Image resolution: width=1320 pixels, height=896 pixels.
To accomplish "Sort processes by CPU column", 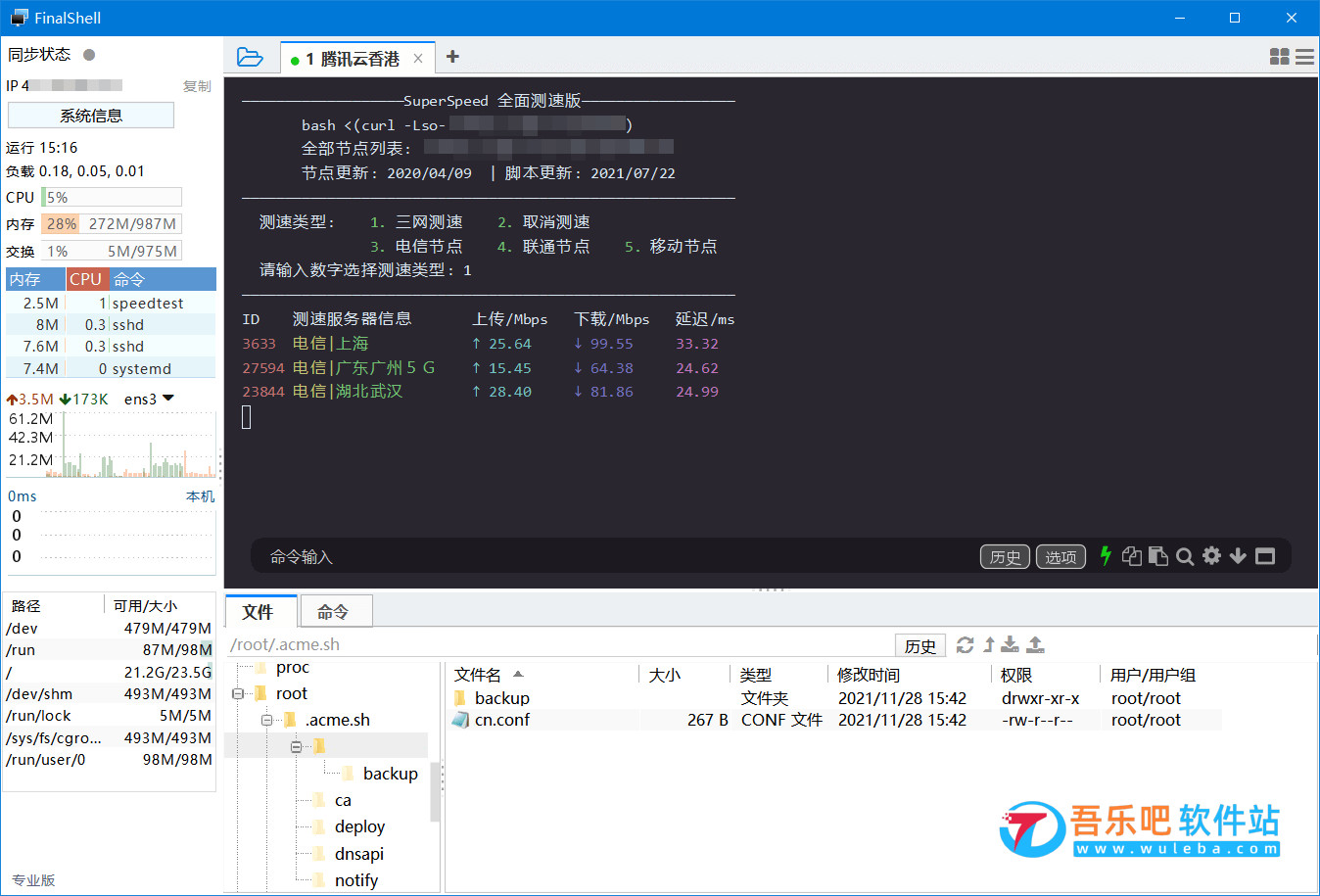I will [86, 279].
